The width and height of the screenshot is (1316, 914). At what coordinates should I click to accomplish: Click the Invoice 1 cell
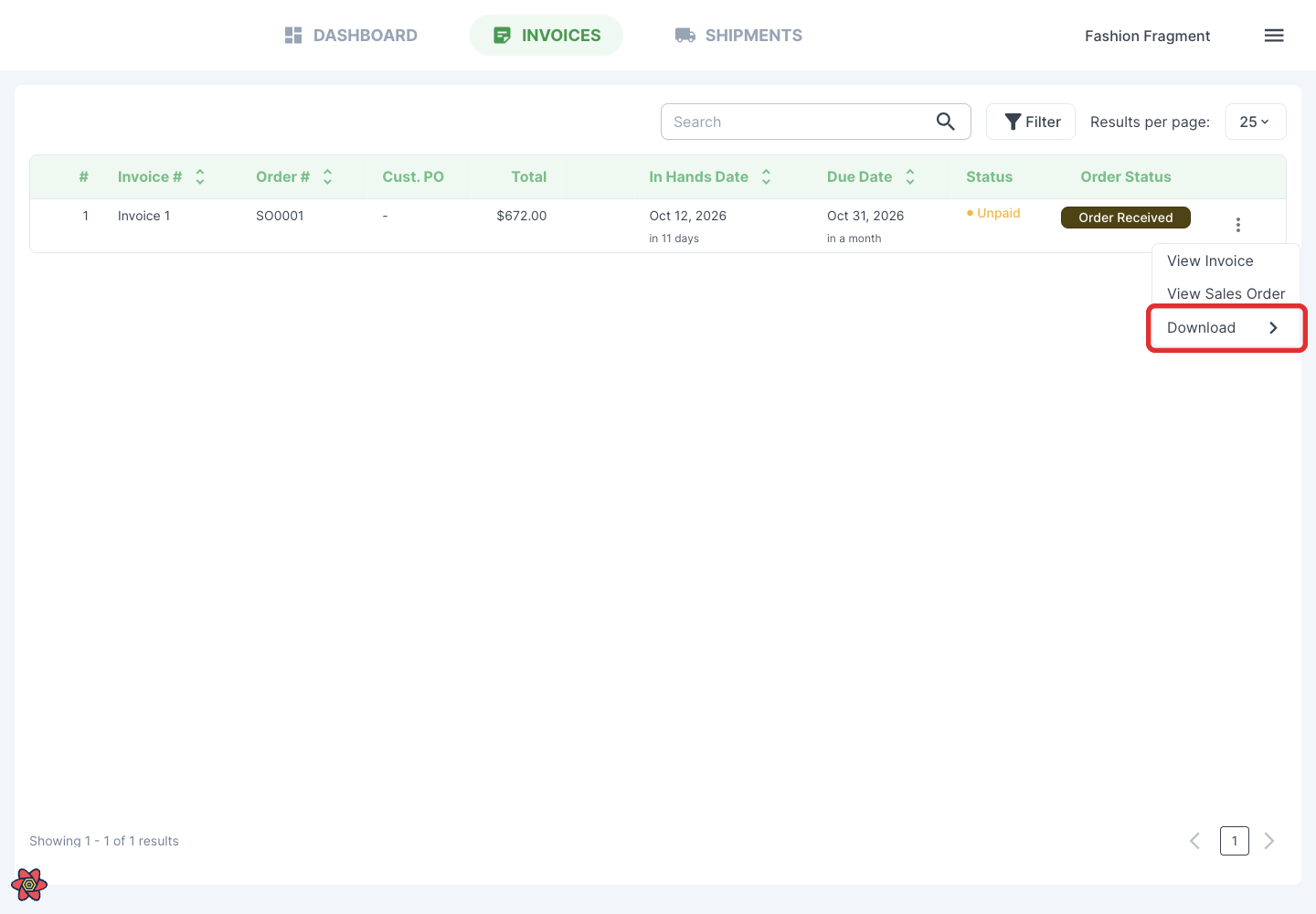[x=144, y=216]
